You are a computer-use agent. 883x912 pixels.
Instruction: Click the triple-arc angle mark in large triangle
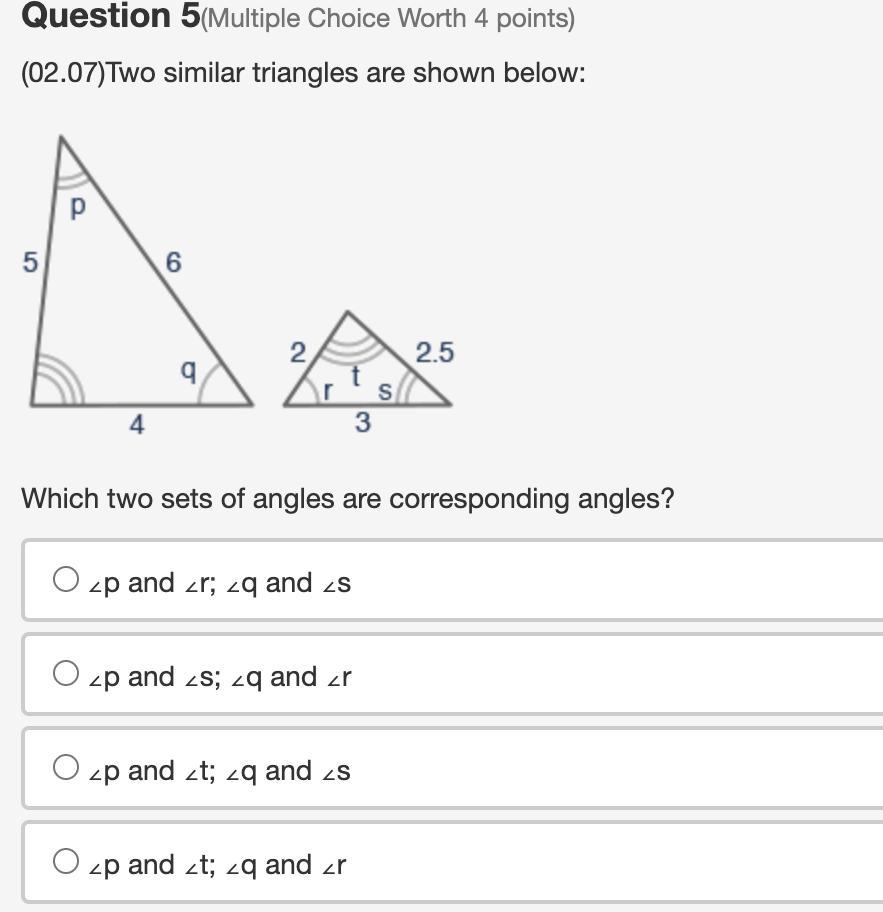(58, 381)
